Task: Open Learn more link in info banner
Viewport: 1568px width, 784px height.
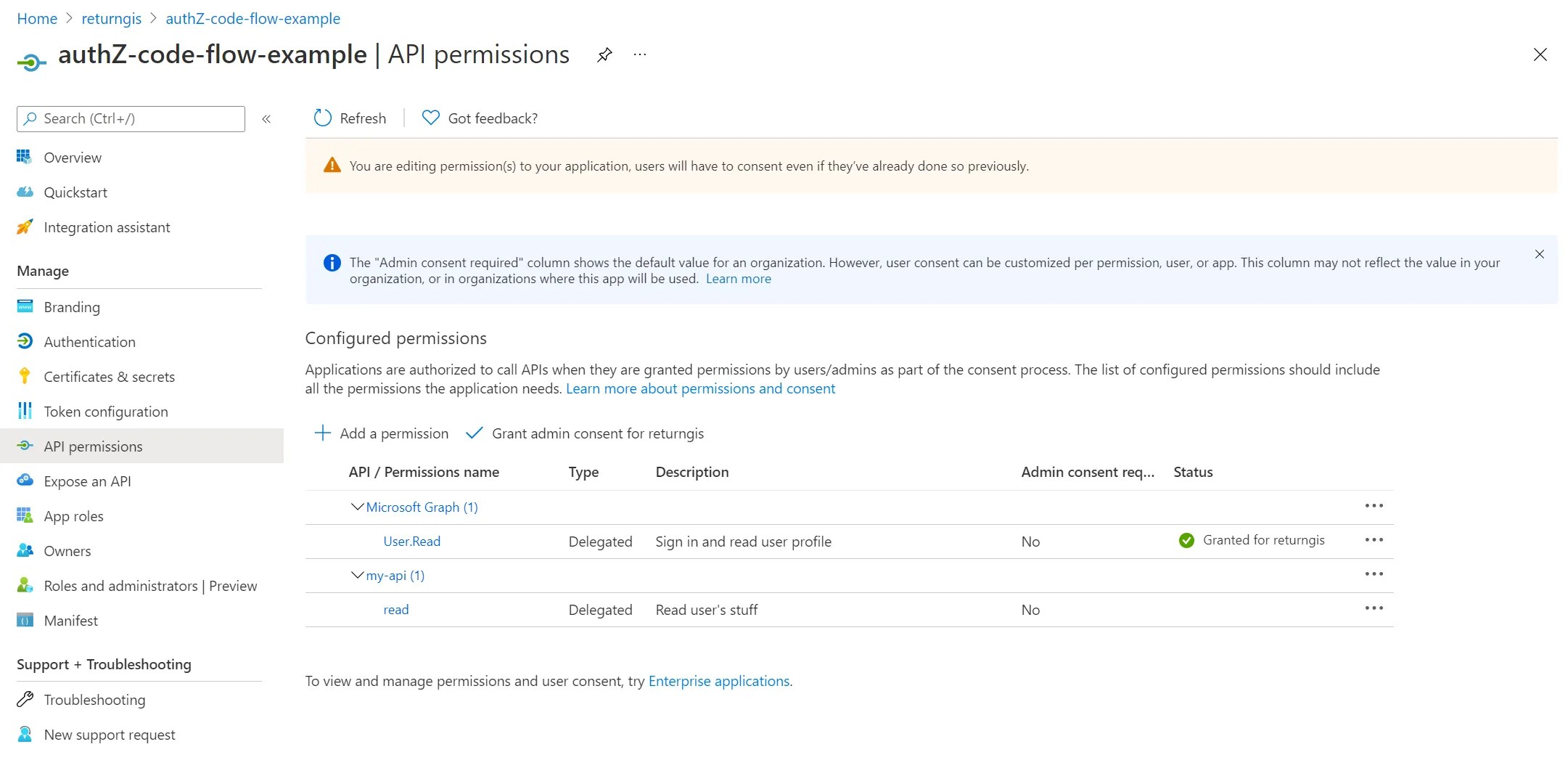Action: coord(738,279)
